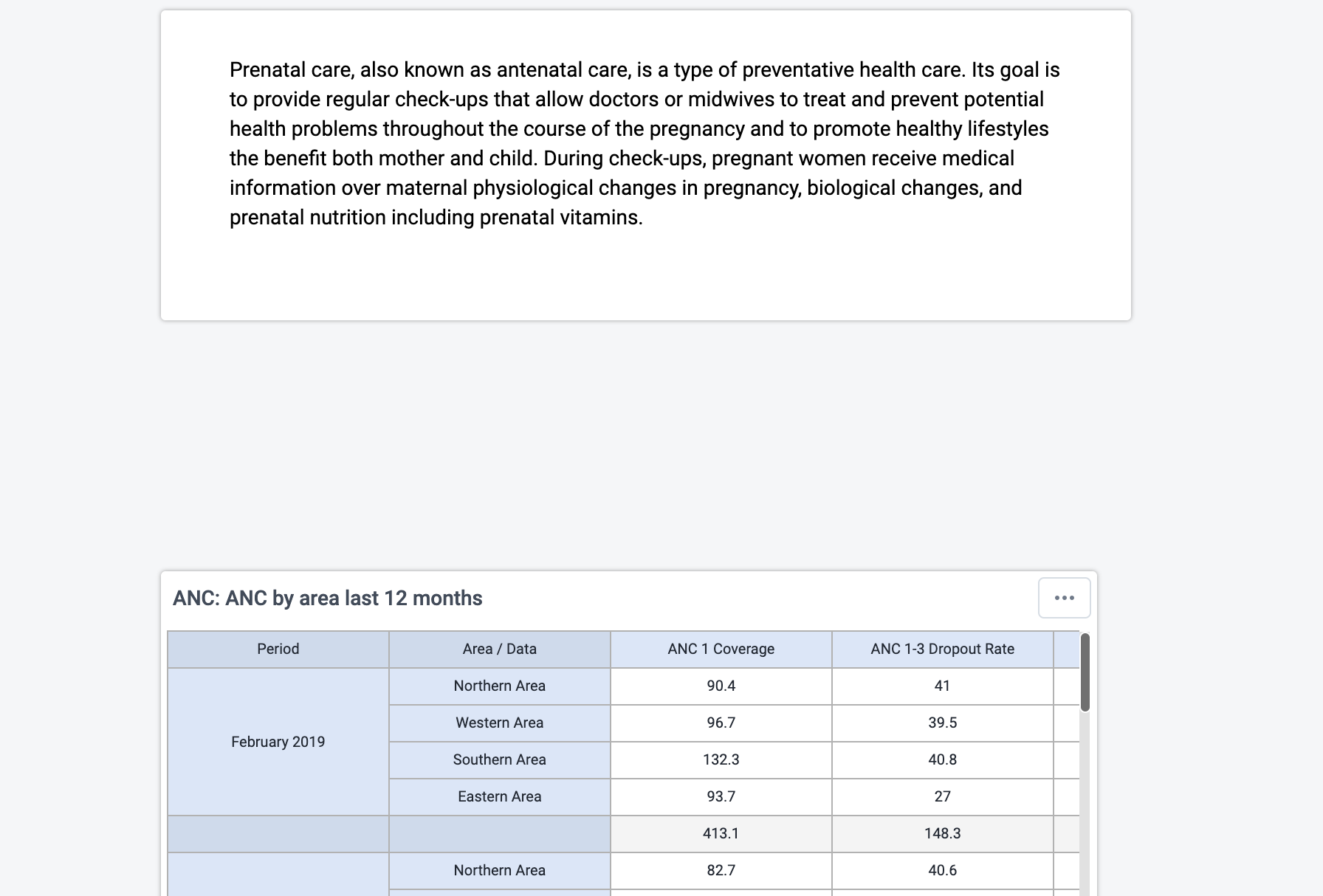This screenshot has width=1323, height=896.
Task: Click the 90.4 ANC 1 Coverage cell
Action: 721,686
